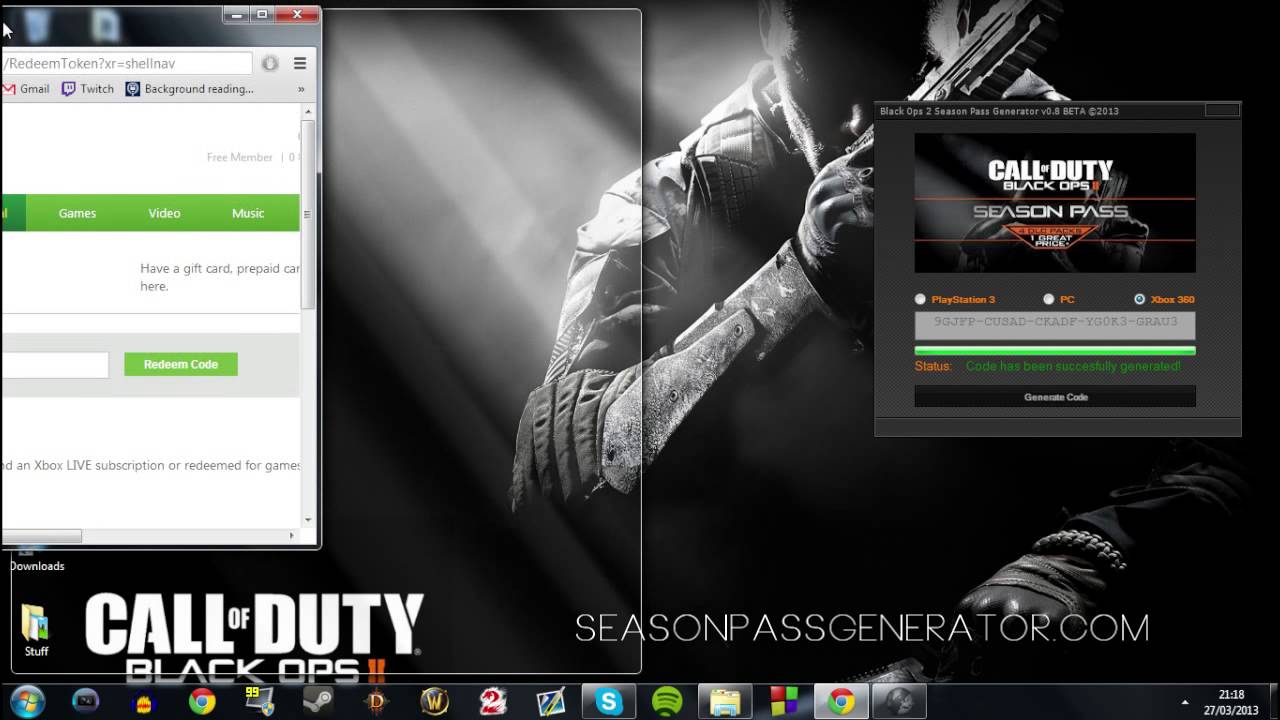This screenshot has height=720, width=1280.
Task: Select the PC platform radio button
Action: click(x=1048, y=299)
